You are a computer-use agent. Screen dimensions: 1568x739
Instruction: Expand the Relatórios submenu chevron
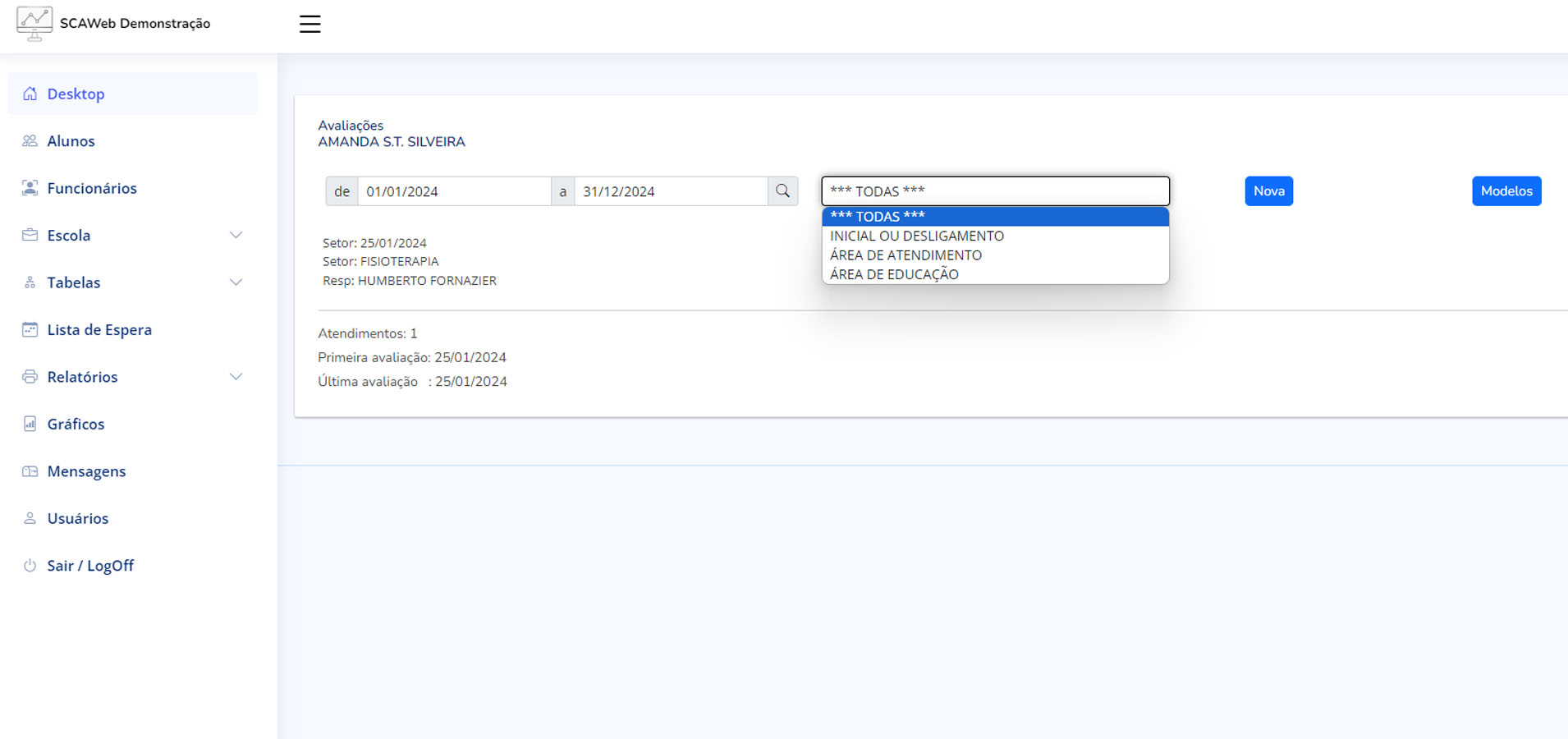[x=236, y=377]
